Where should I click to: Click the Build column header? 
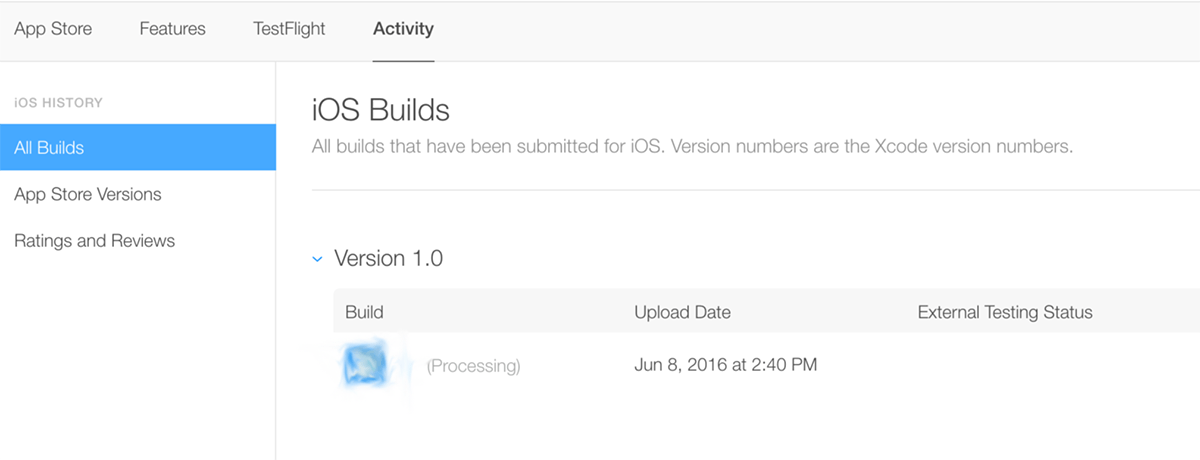[364, 312]
